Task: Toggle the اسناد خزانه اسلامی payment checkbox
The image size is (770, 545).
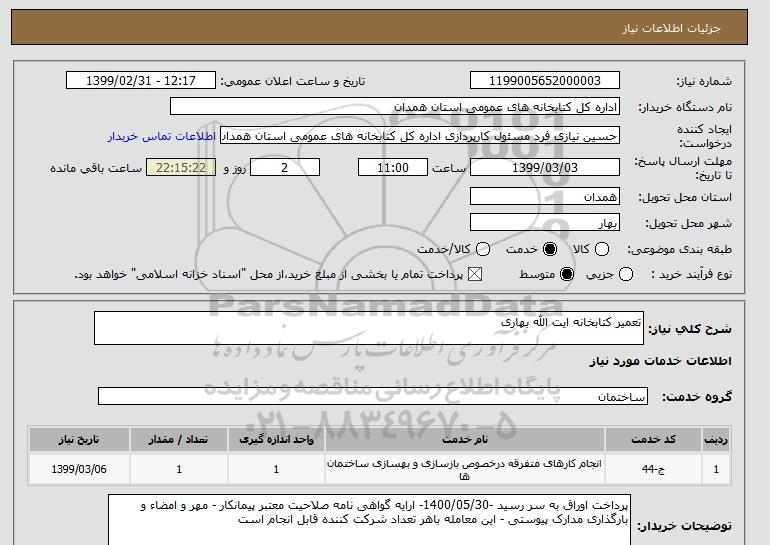Action: (475, 274)
